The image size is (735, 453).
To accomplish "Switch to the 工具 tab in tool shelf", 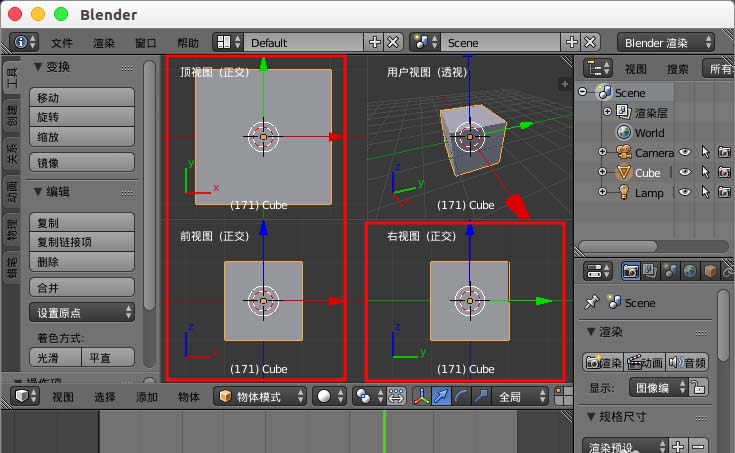I will pos(12,77).
